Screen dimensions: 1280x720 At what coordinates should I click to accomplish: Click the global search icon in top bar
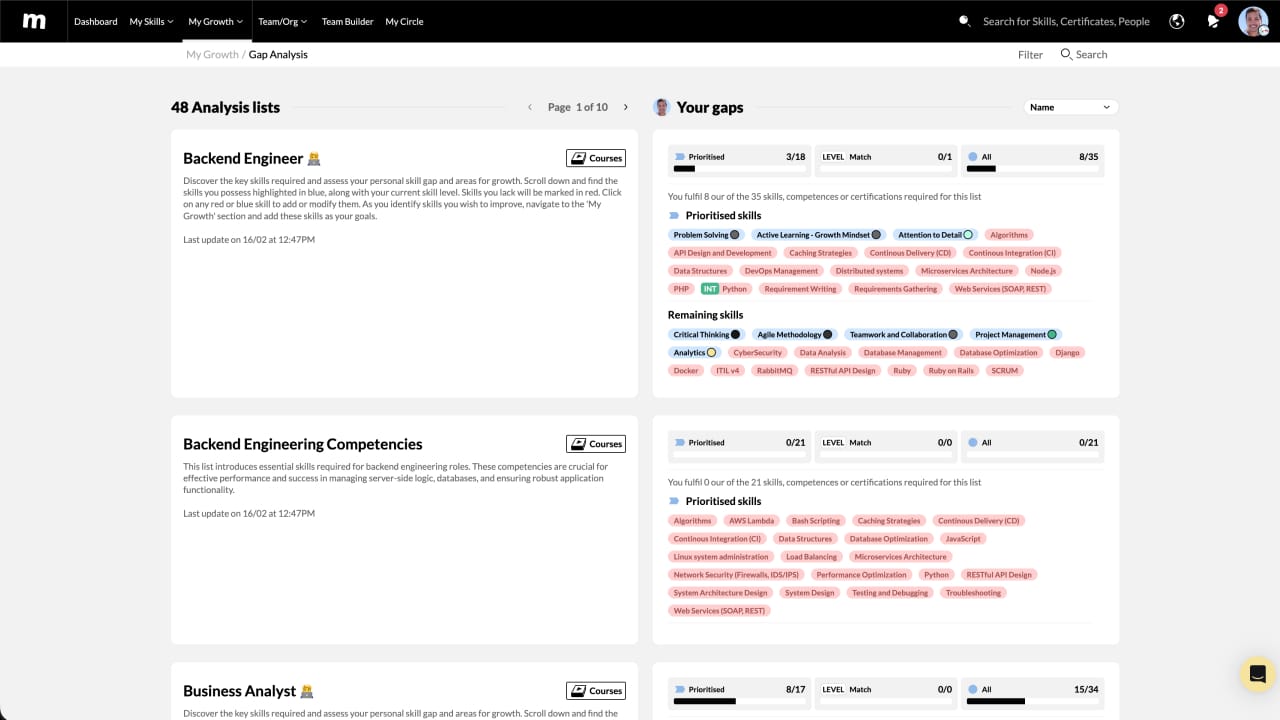click(964, 21)
